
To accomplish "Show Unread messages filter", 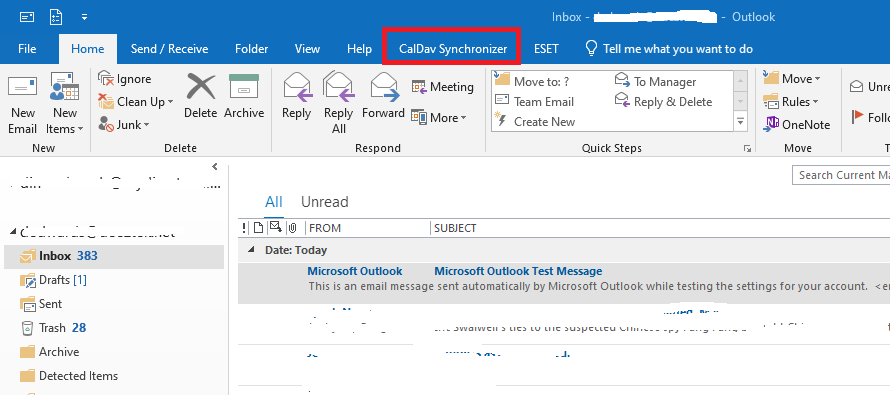I will (x=325, y=202).
